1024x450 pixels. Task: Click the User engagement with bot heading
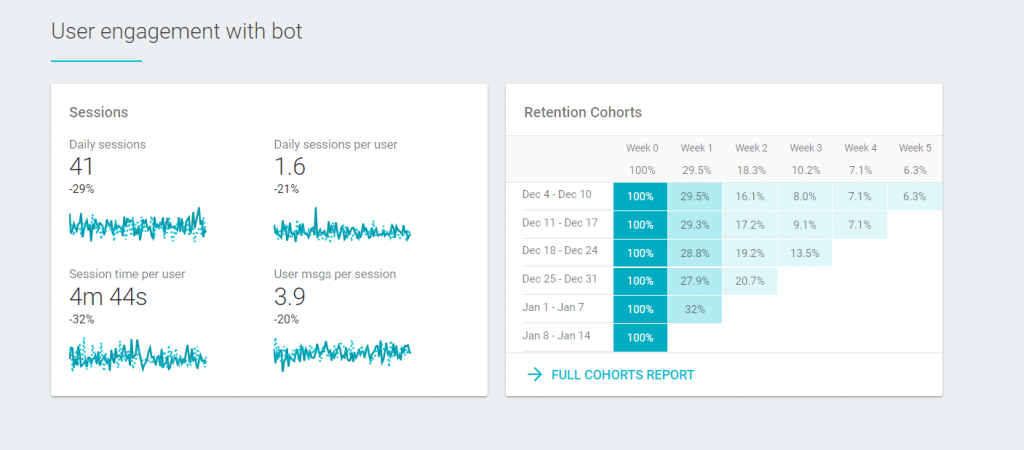point(176,32)
